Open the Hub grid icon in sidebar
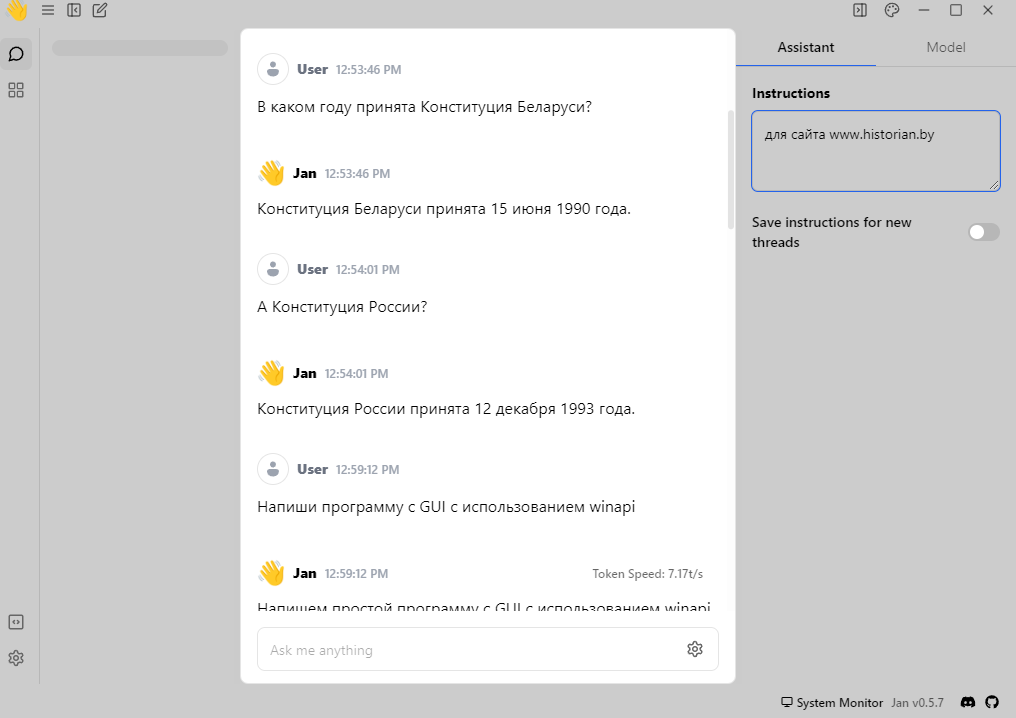Image resolution: width=1016 pixels, height=718 pixels. (16, 90)
